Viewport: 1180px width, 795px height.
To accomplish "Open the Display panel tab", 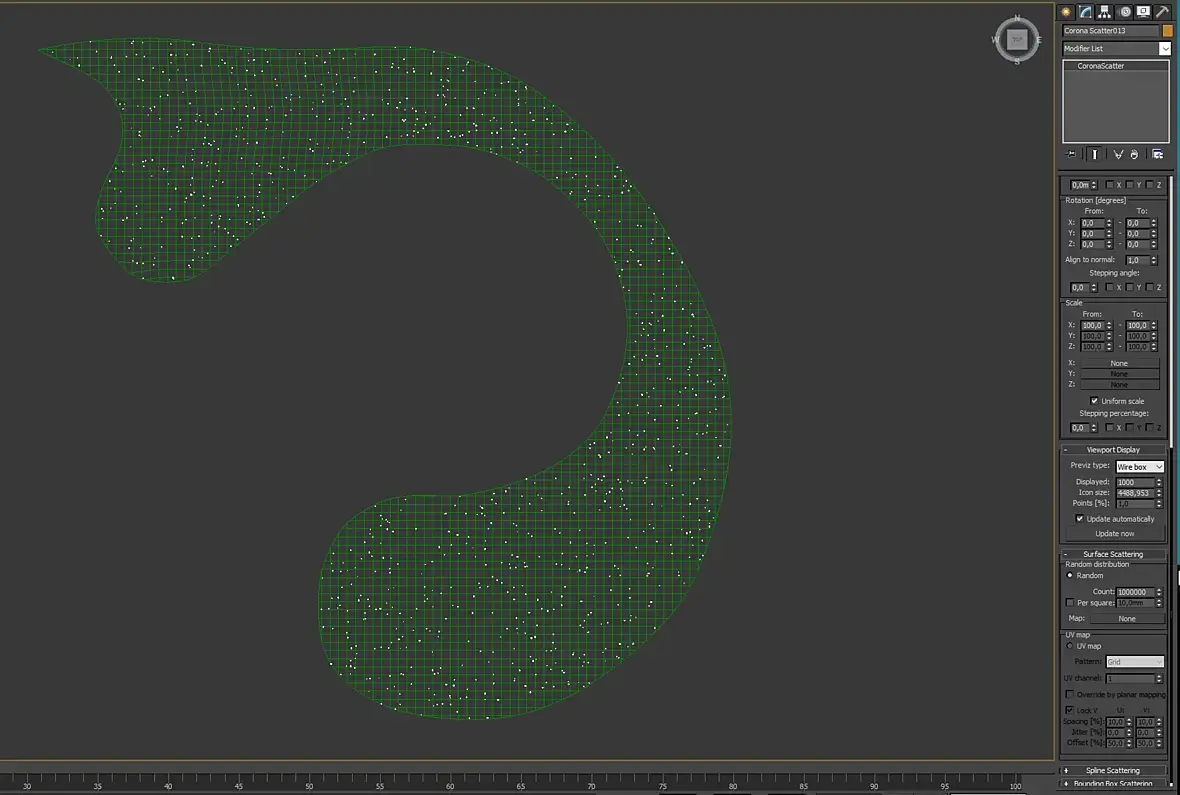I will tap(1143, 11).
